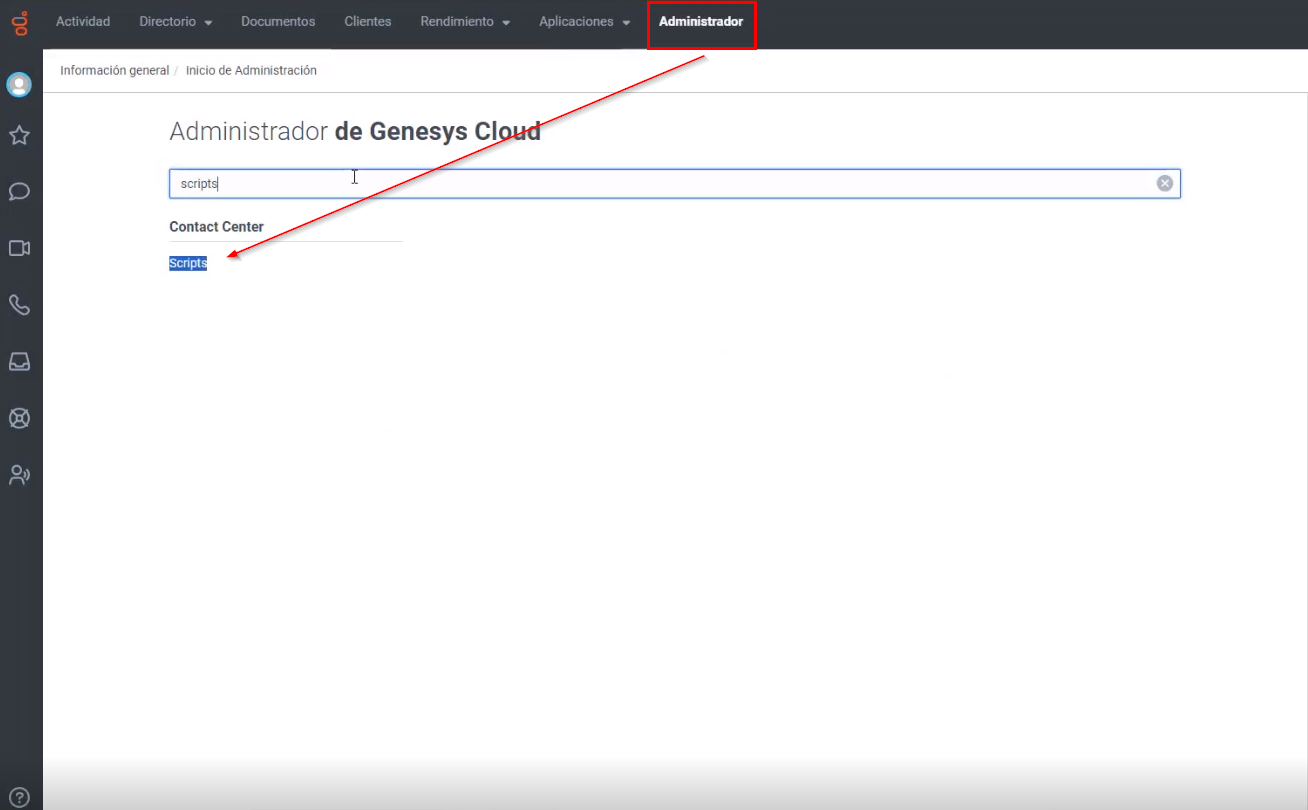Select the Administrador menu item

click(x=701, y=21)
